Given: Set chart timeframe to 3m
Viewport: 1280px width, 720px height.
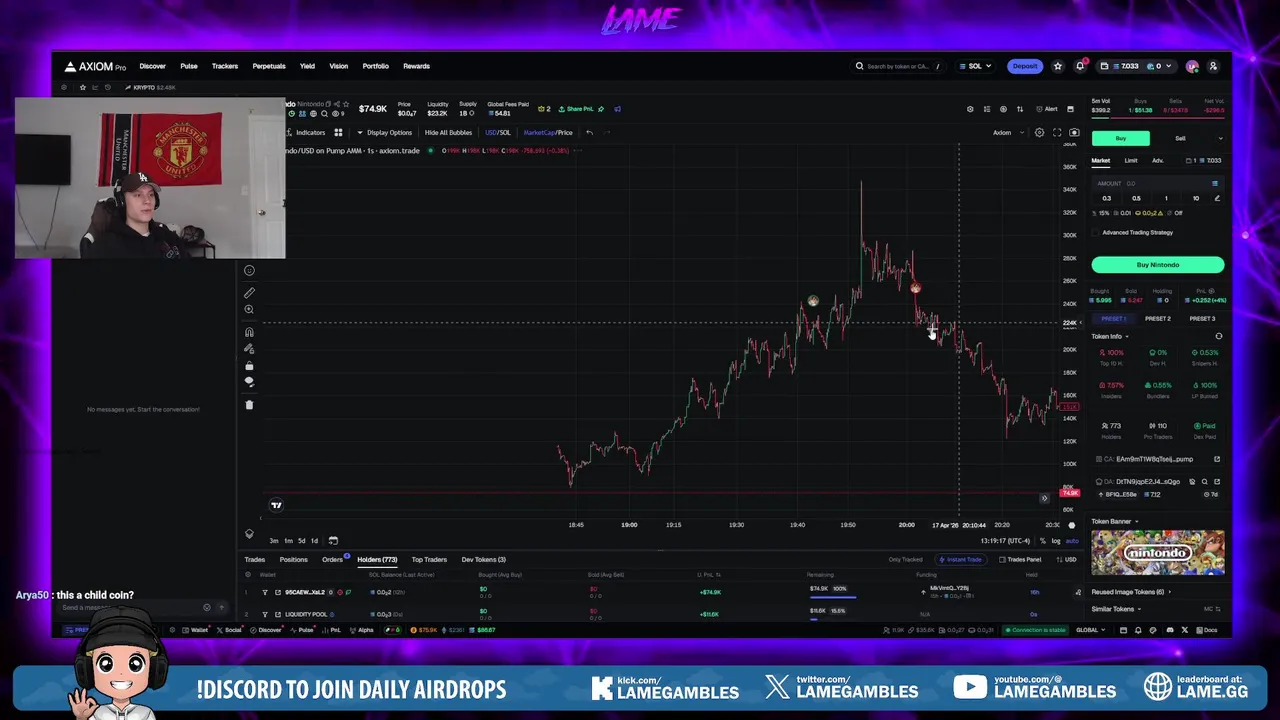Looking at the screenshot, I should pos(274,541).
